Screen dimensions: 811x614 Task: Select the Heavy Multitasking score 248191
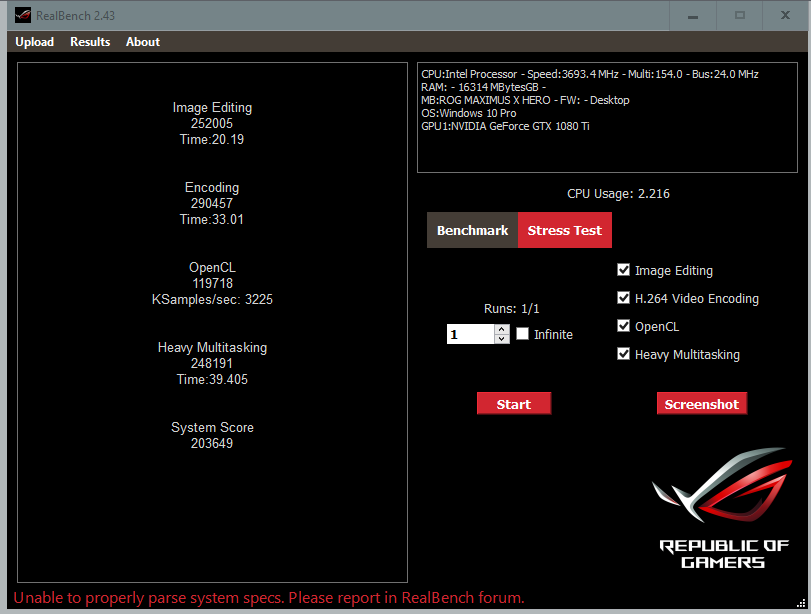212,364
